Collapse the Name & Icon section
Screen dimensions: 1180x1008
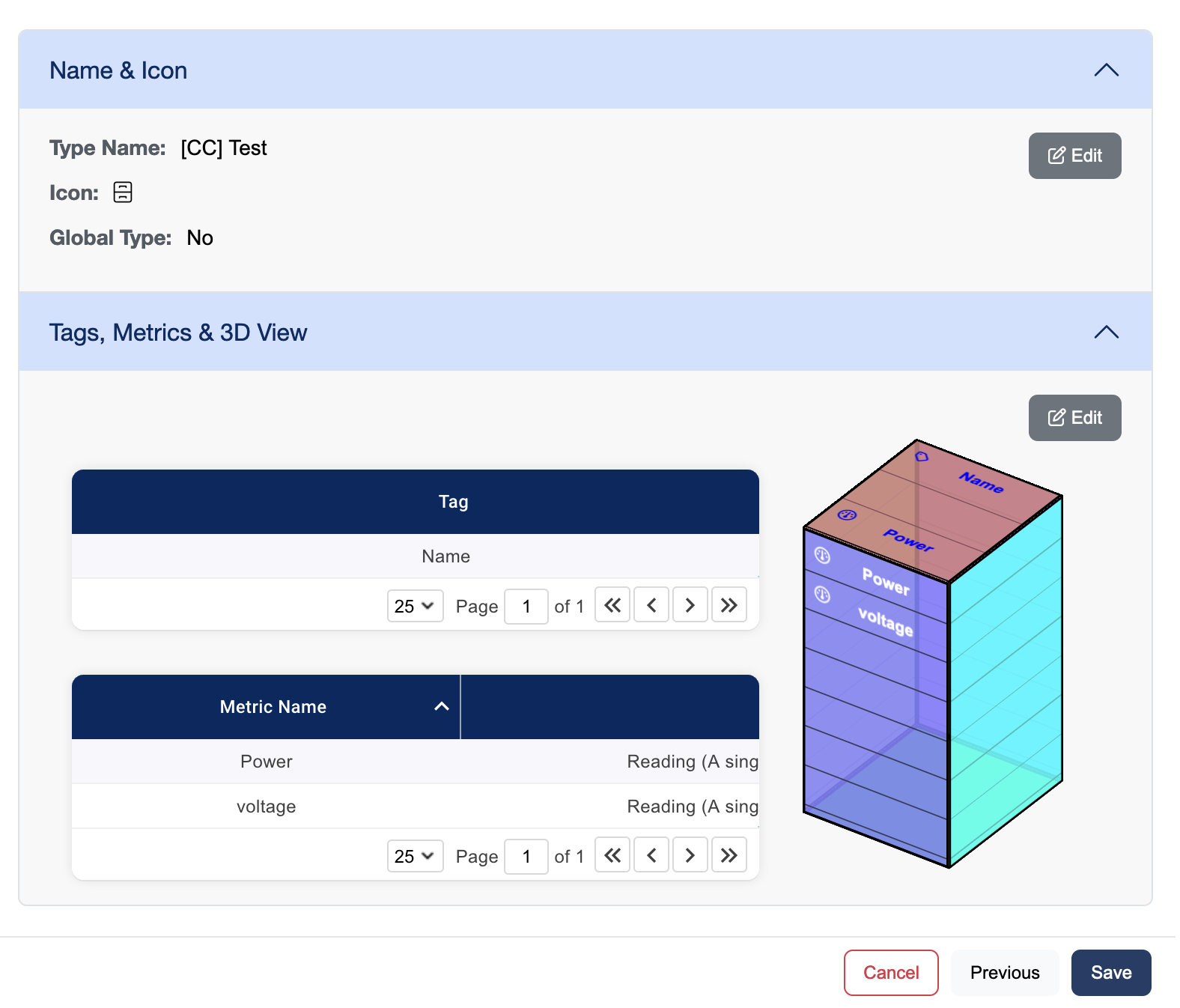point(1105,70)
